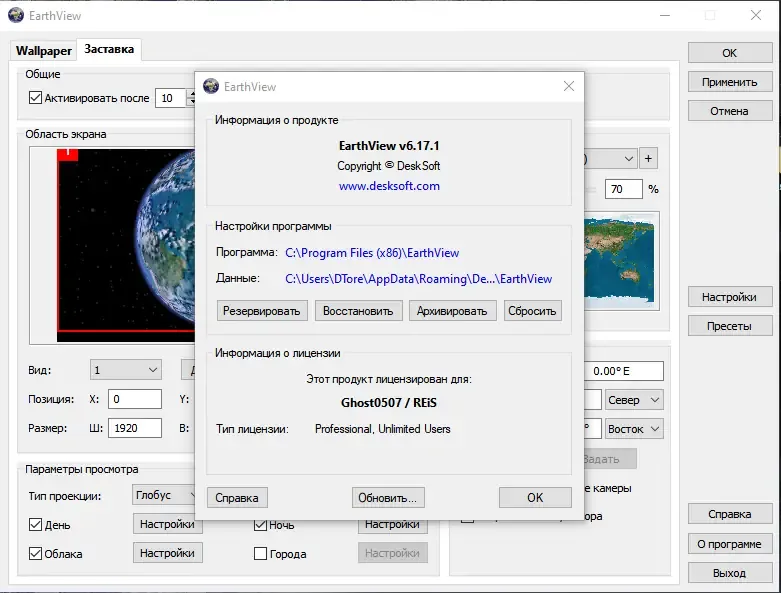Open the 'Вид' dropdown

(x=126, y=370)
